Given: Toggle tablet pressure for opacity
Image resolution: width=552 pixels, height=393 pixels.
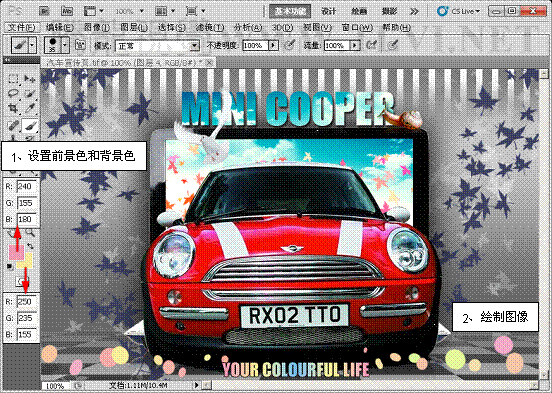Looking at the screenshot, I should click(289, 45).
